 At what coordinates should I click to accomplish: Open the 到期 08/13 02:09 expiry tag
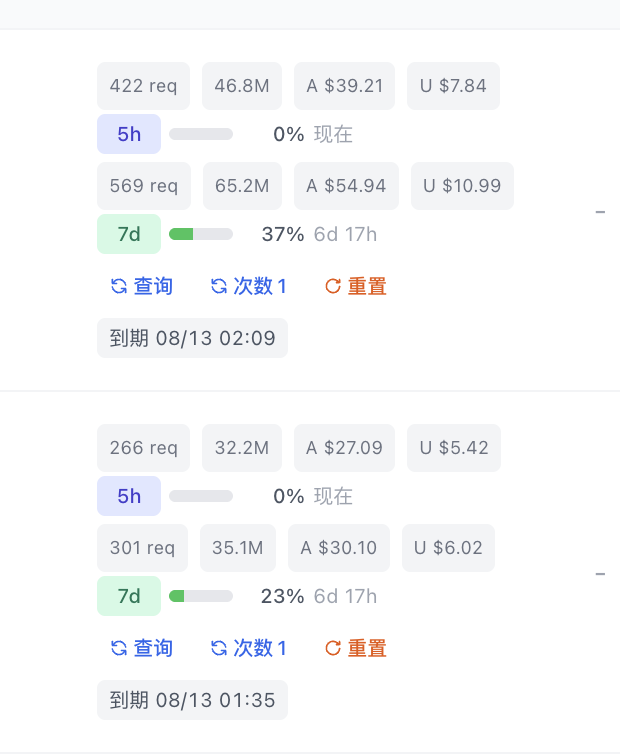[x=192, y=338]
